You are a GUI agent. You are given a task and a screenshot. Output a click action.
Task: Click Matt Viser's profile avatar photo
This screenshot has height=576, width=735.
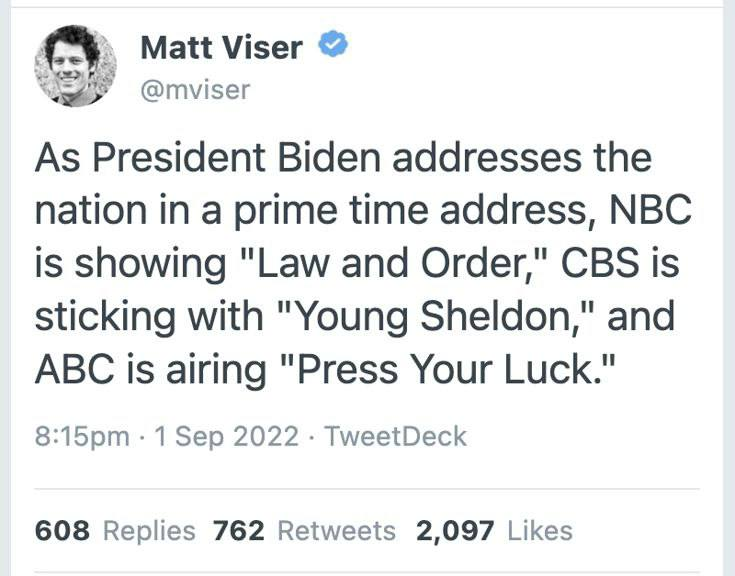point(75,66)
